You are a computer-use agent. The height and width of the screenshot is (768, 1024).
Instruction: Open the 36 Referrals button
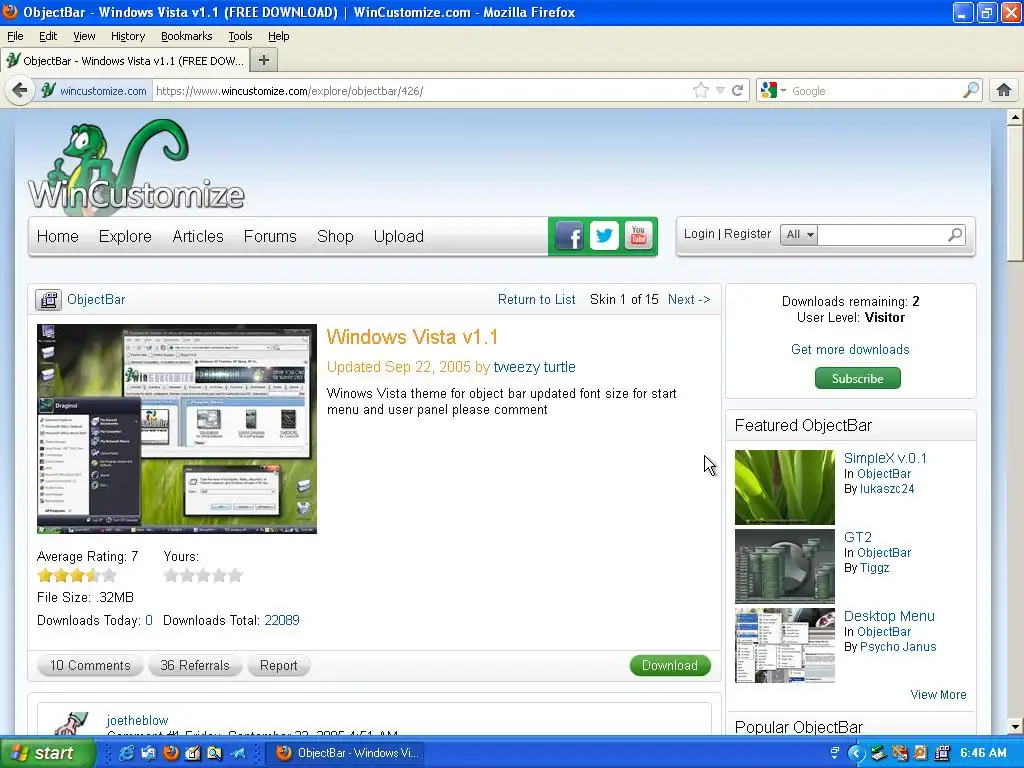[x=195, y=665]
